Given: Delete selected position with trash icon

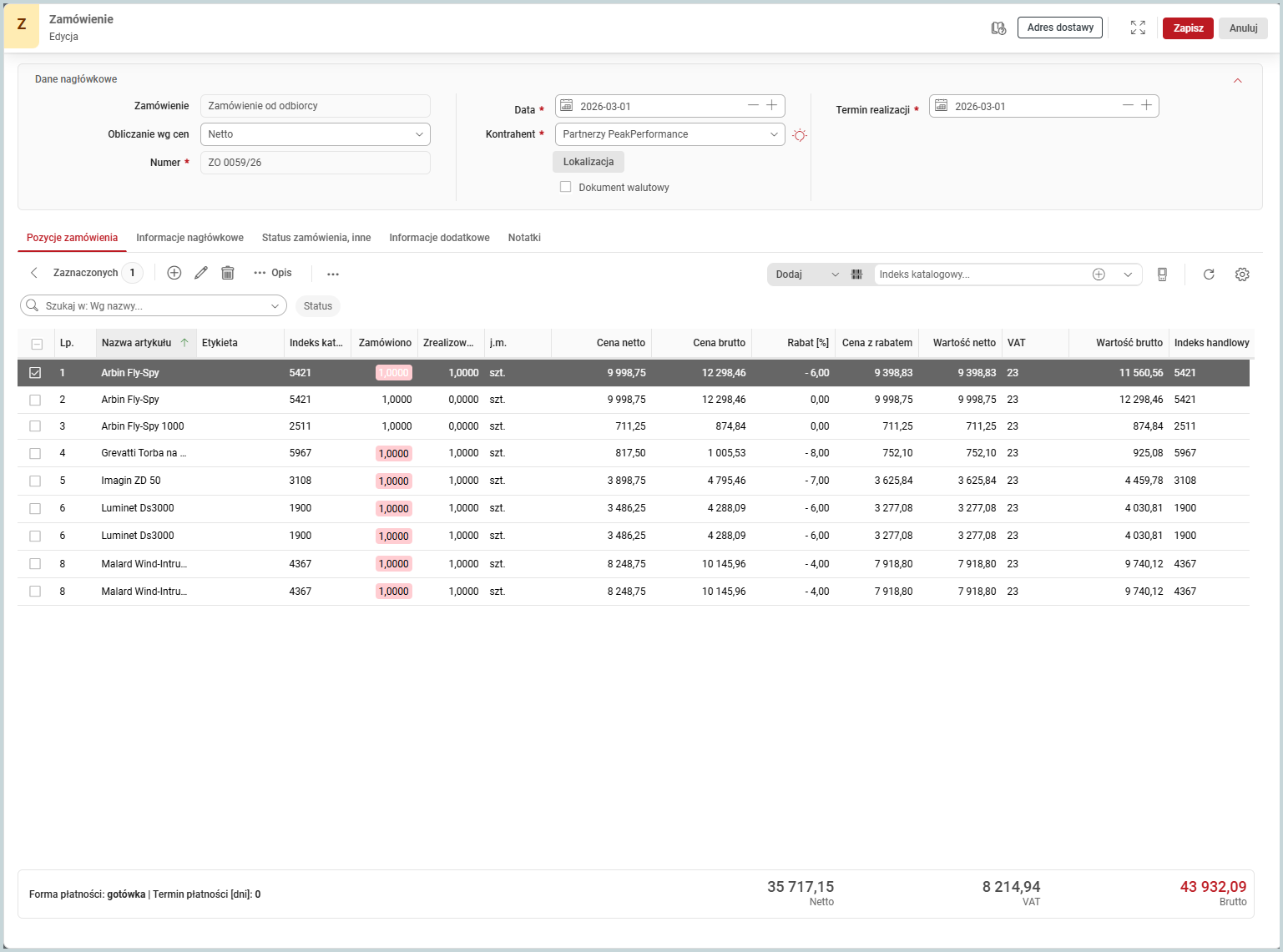Looking at the screenshot, I should 228,273.
